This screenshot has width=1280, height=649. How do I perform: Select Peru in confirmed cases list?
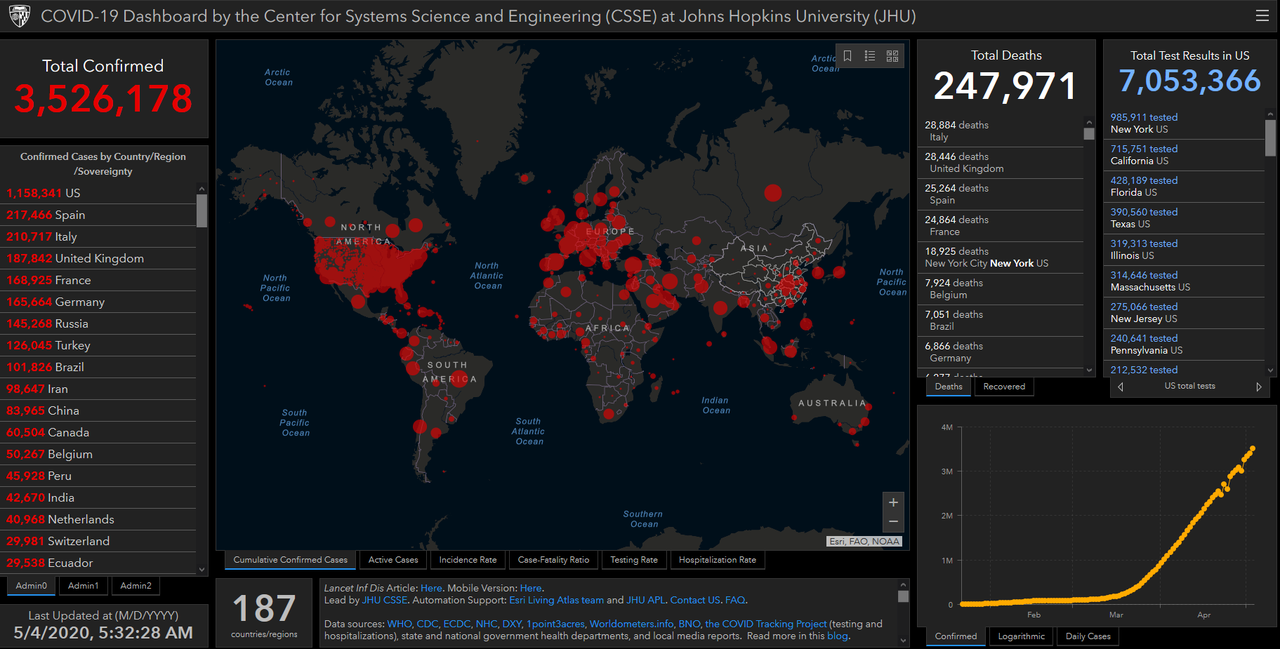pos(98,476)
